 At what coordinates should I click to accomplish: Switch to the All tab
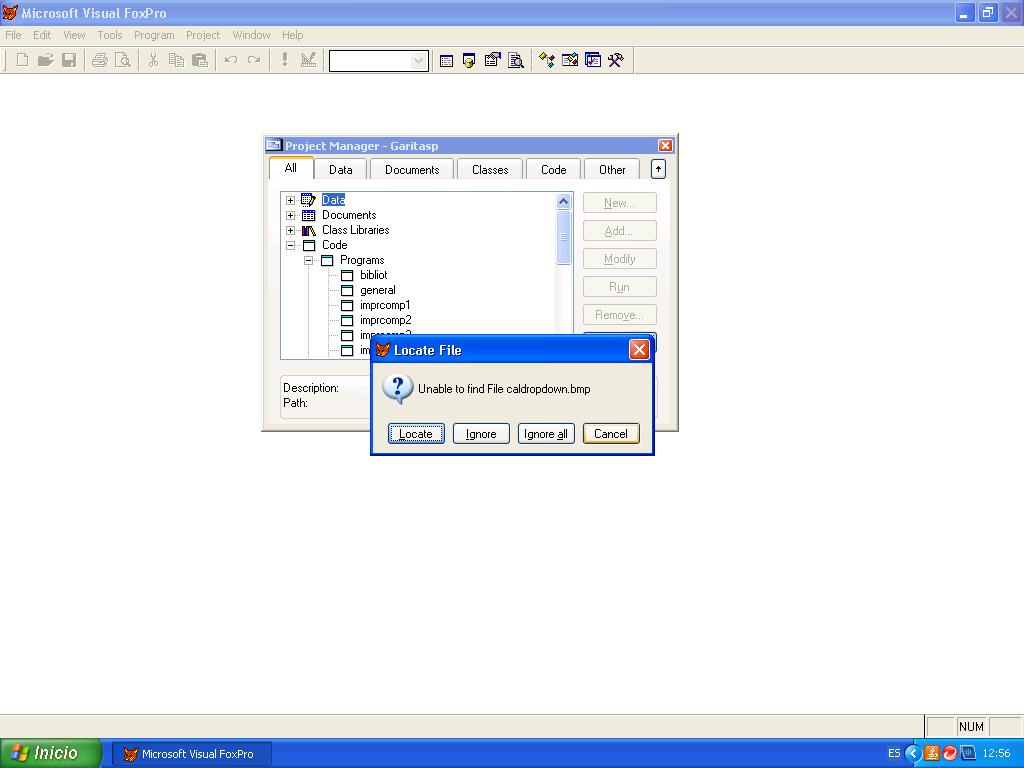[291, 168]
